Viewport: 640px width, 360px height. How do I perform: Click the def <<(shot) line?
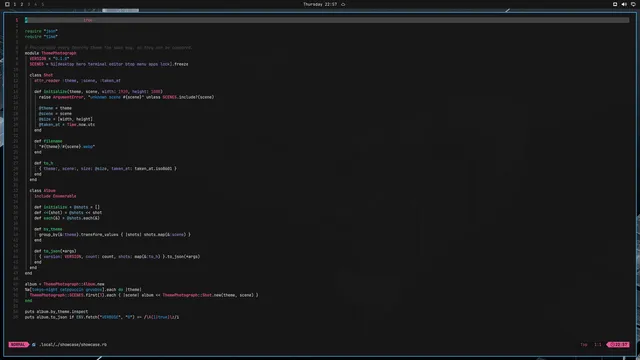click(x=68, y=213)
